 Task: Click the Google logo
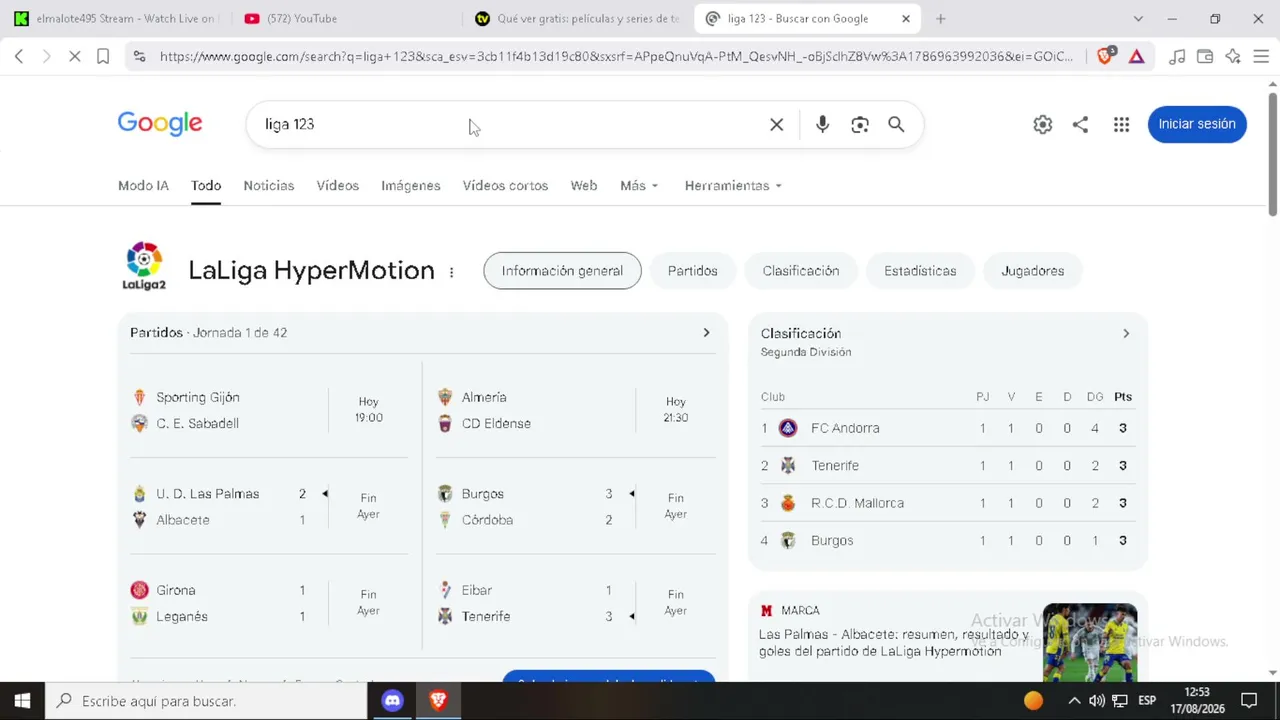point(160,124)
